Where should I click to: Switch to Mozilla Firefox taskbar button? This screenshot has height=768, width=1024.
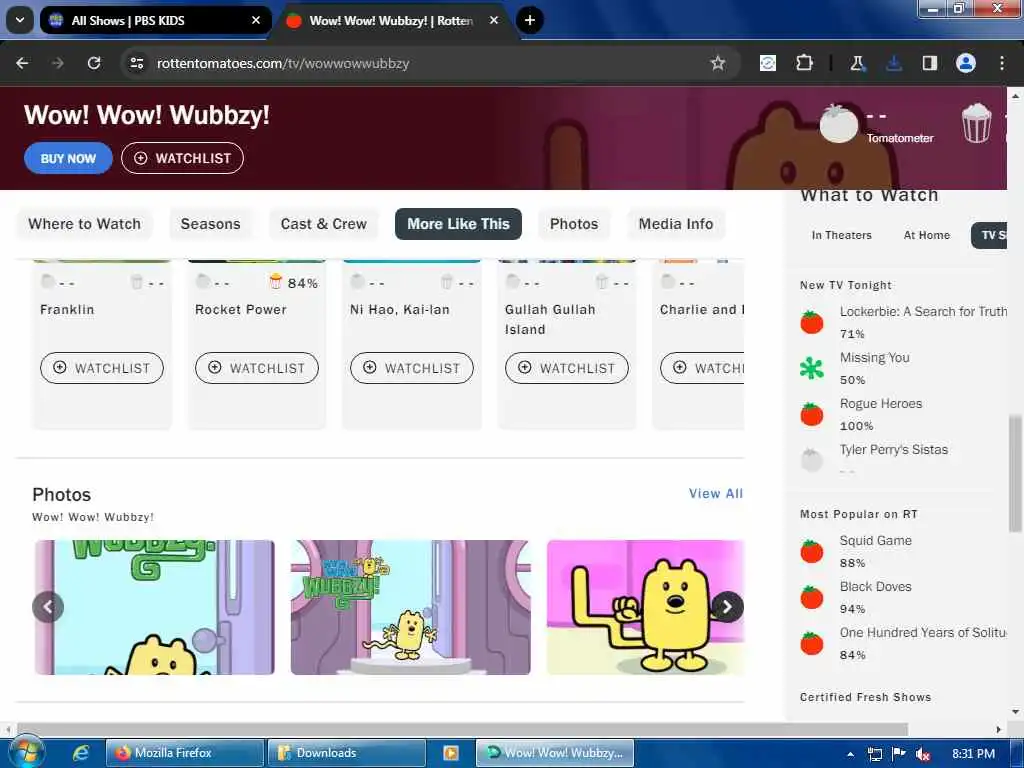[x=185, y=753]
